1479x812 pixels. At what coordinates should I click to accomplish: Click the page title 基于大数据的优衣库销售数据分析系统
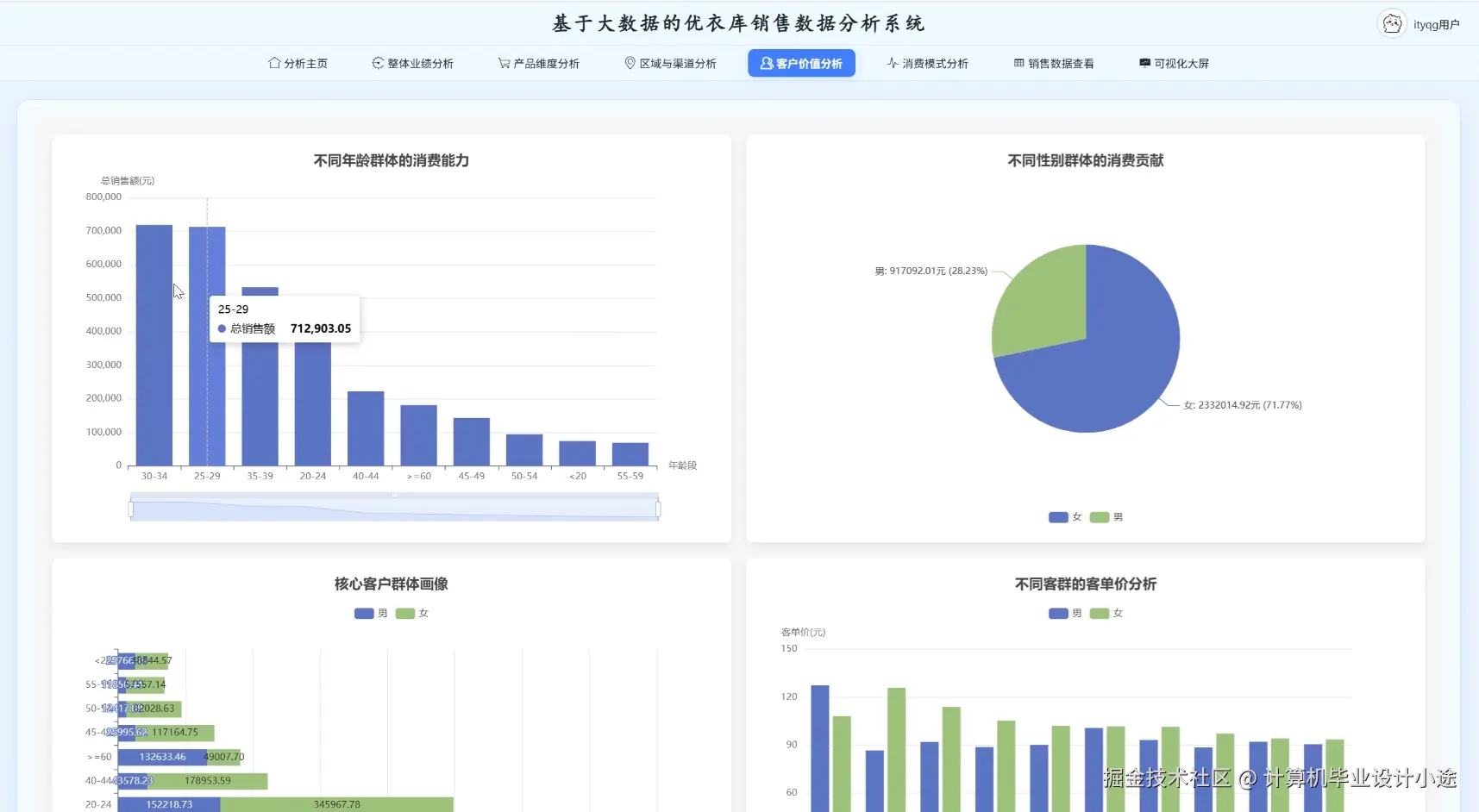(739, 23)
